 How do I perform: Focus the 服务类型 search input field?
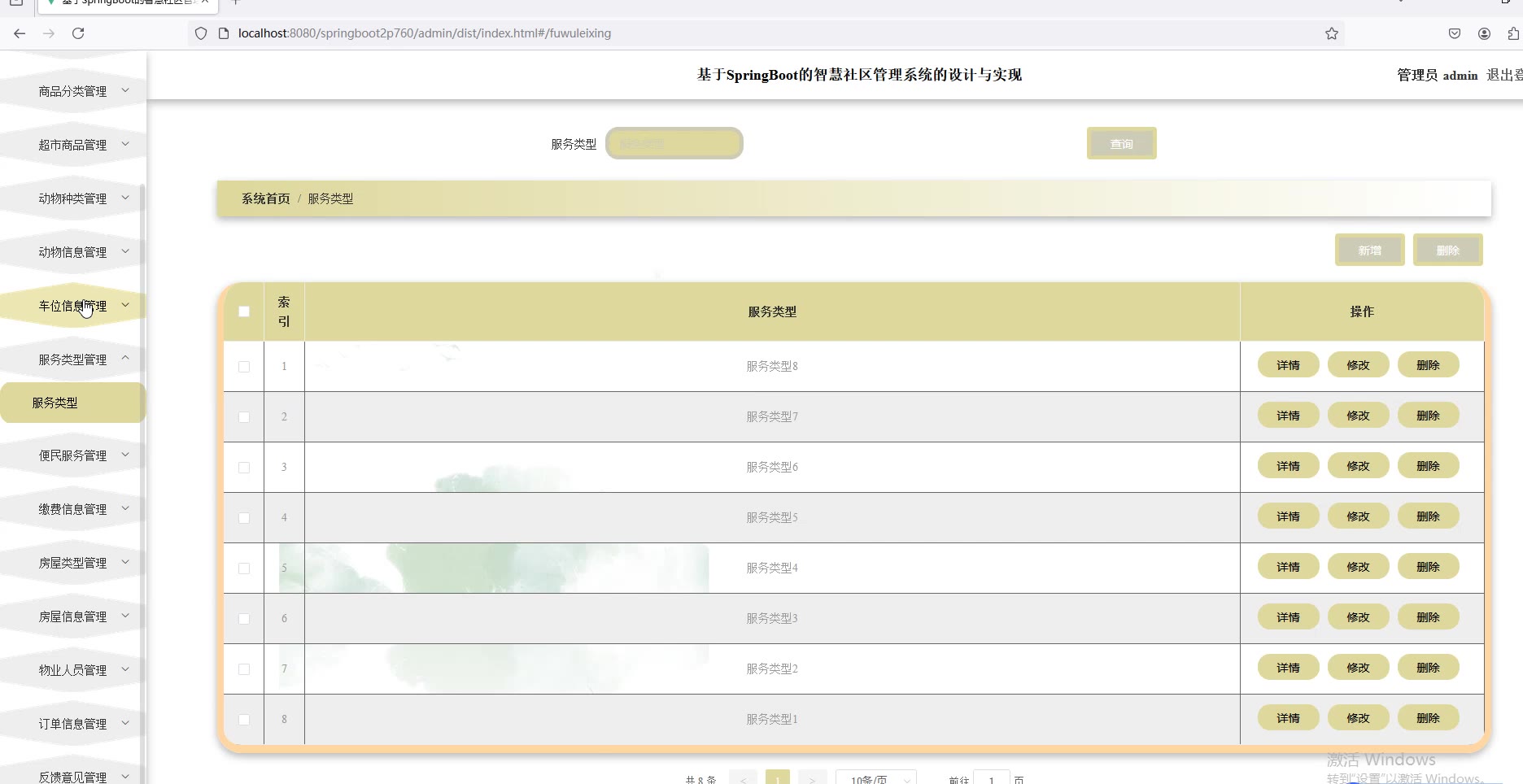(x=674, y=143)
